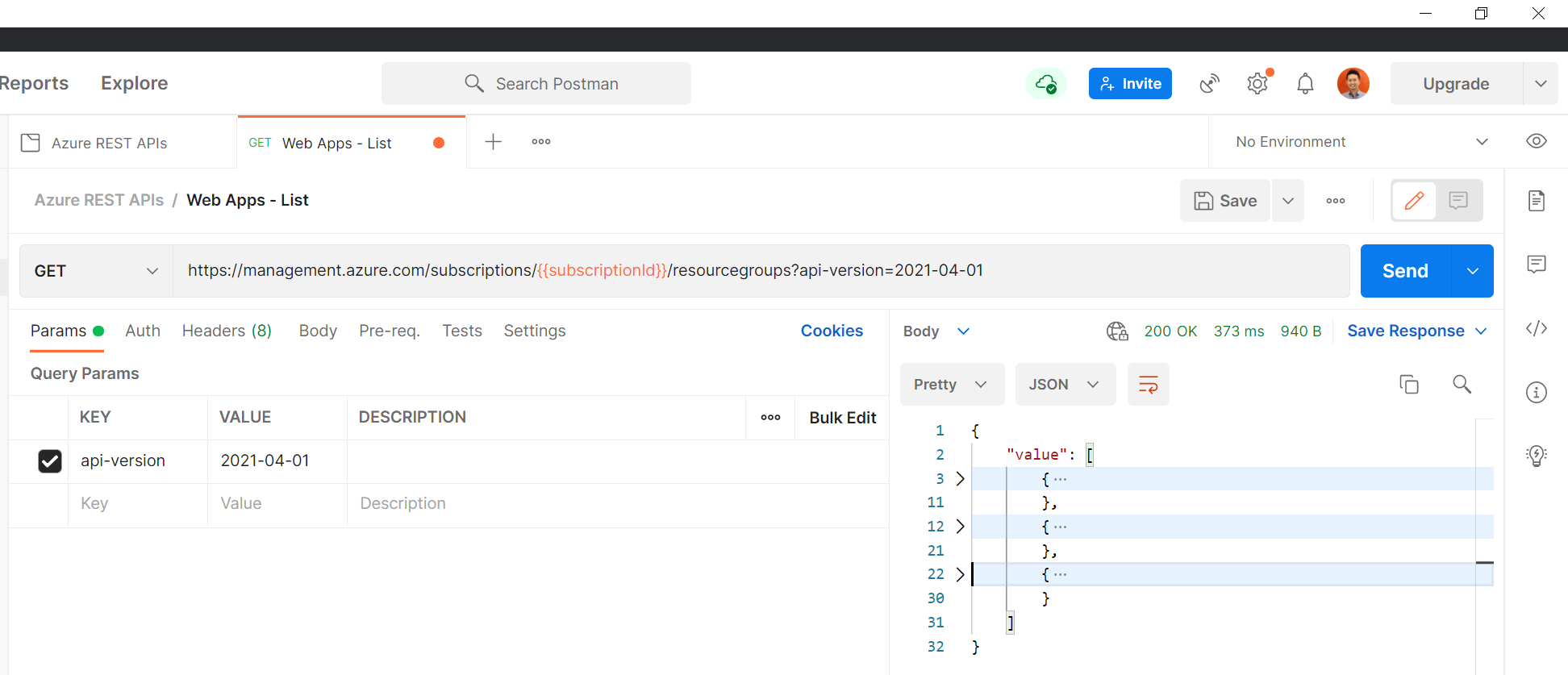1568x675 pixels.
Task: Click the Send button
Action: click(x=1405, y=271)
